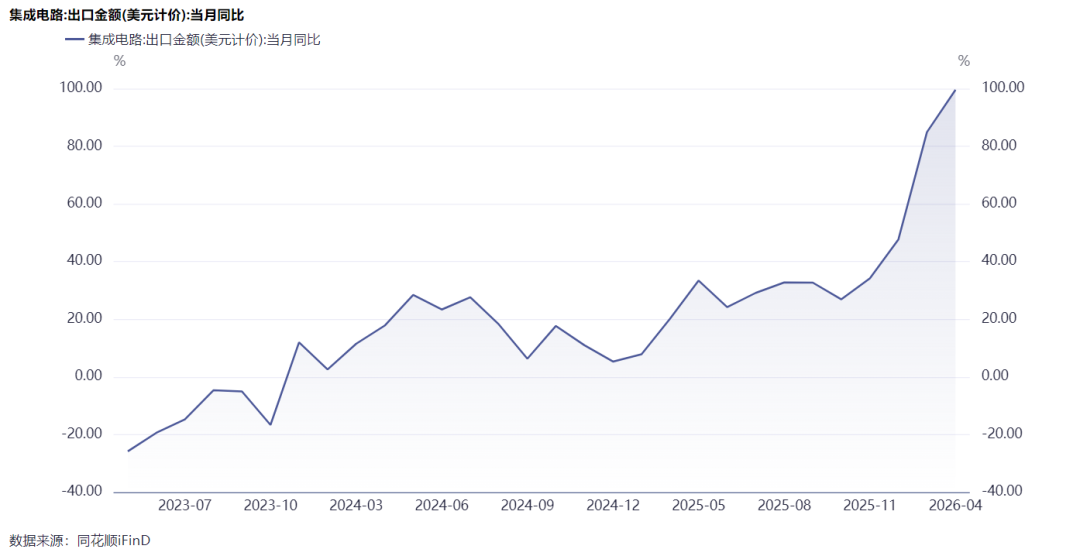
Task: Click left axis value -20.00
Action: coord(82,433)
